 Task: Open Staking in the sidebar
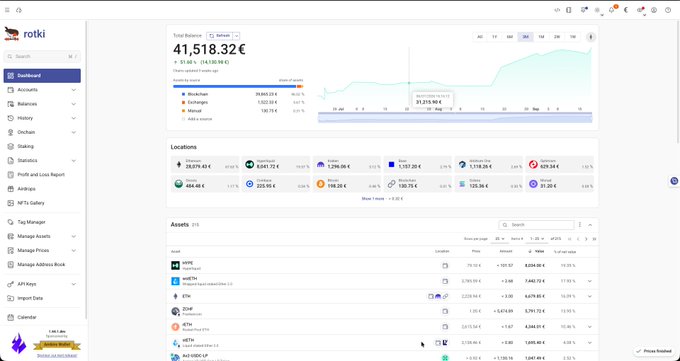coord(42,146)
